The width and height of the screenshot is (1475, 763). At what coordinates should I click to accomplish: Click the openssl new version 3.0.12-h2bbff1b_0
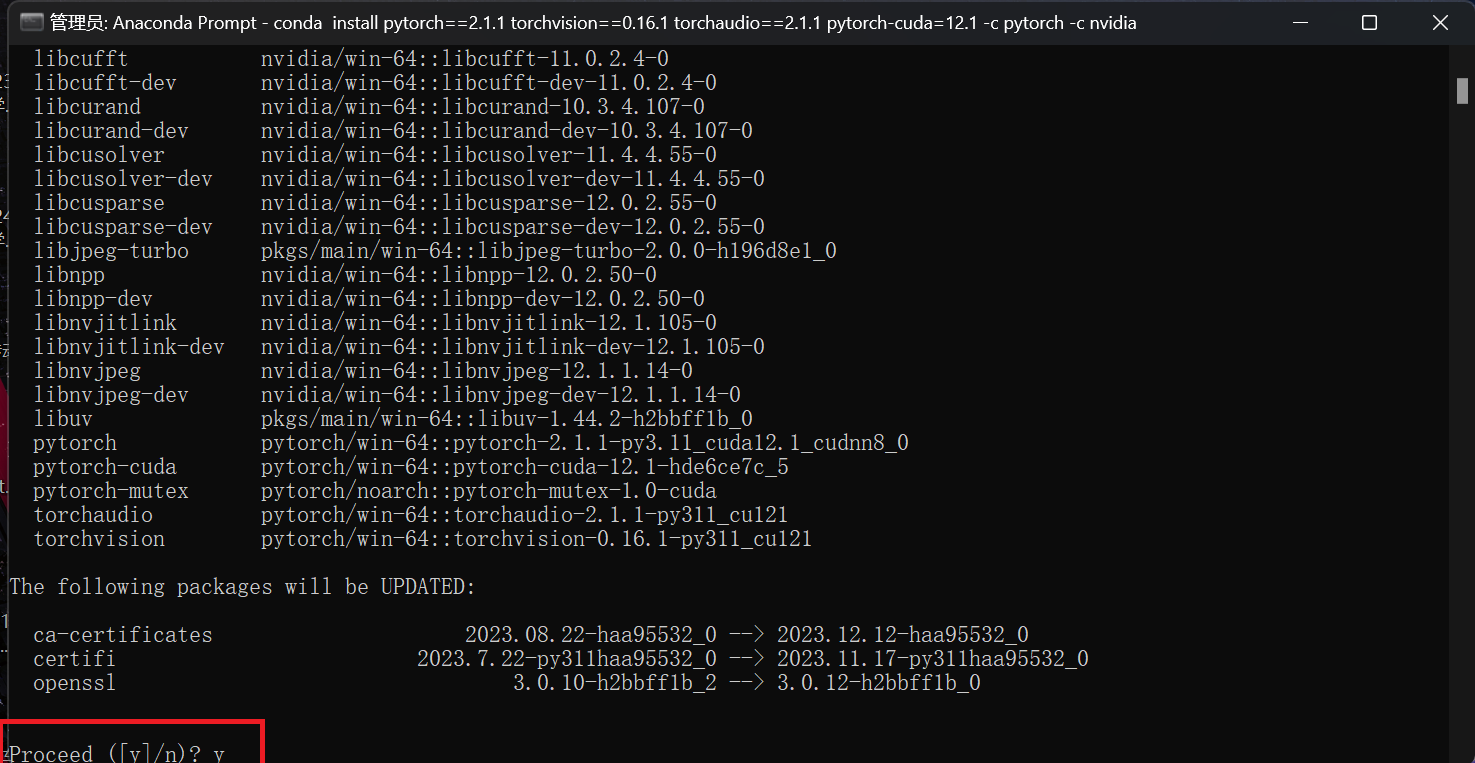click(879, 683)
